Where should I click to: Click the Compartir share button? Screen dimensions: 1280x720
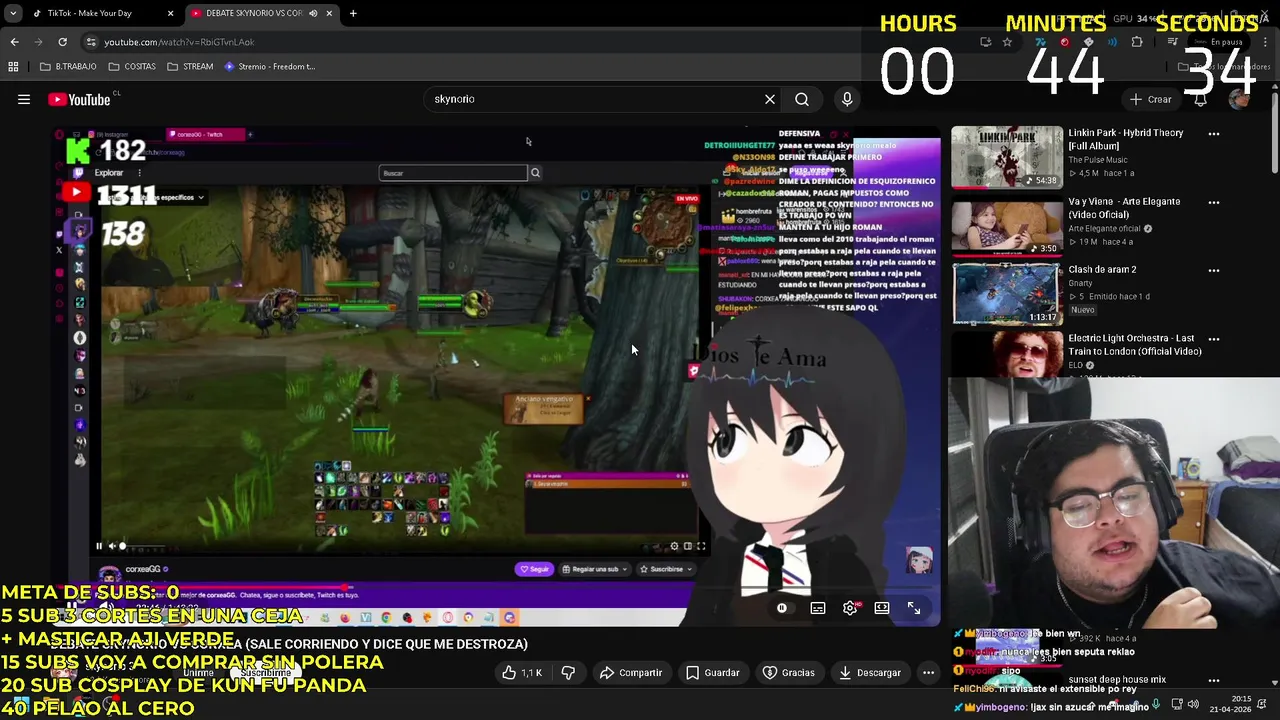pos(631,673)
